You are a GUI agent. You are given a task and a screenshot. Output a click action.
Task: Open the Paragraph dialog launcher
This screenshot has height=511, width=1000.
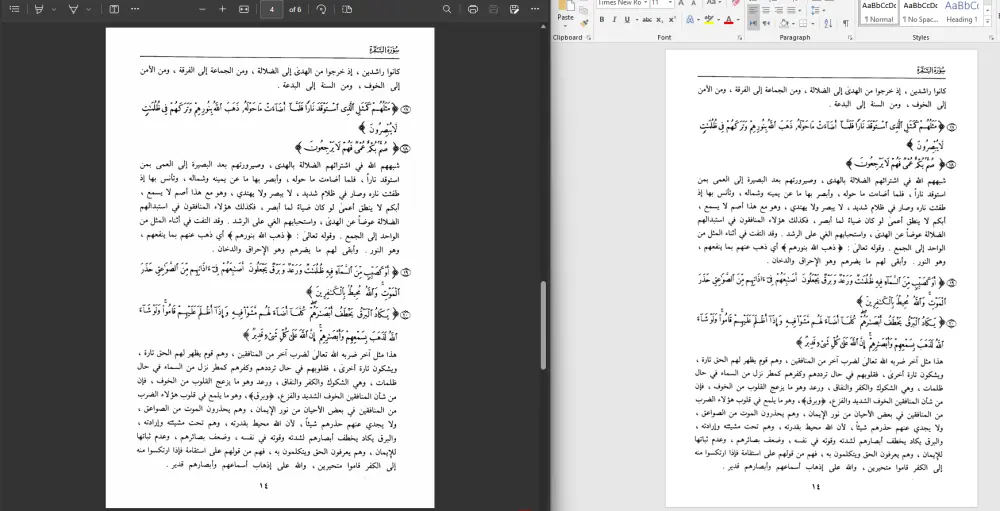coord(850,38)
